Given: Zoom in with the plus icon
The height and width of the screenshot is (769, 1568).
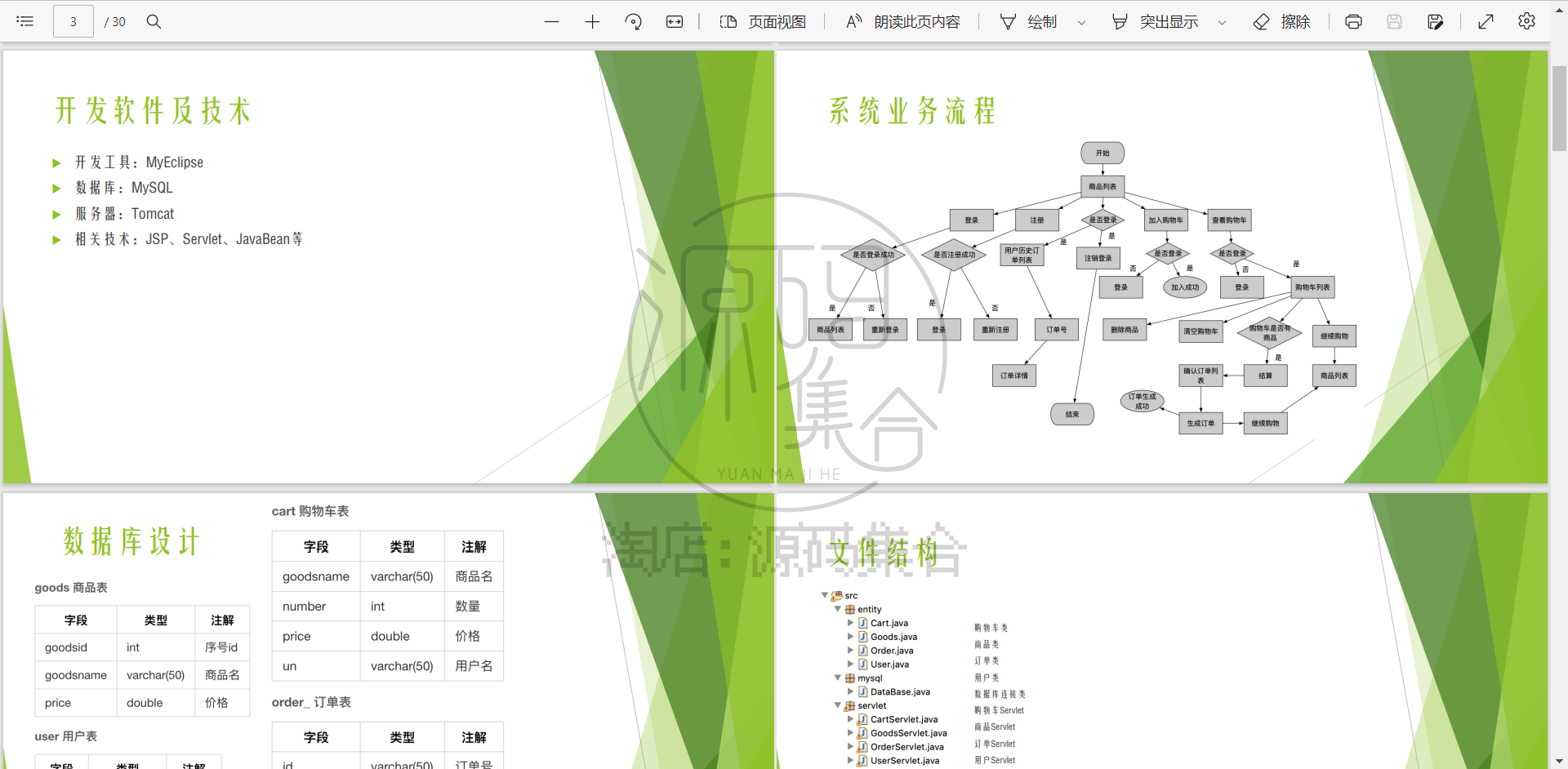Looking at the screenshot, I should click(592, 21).
